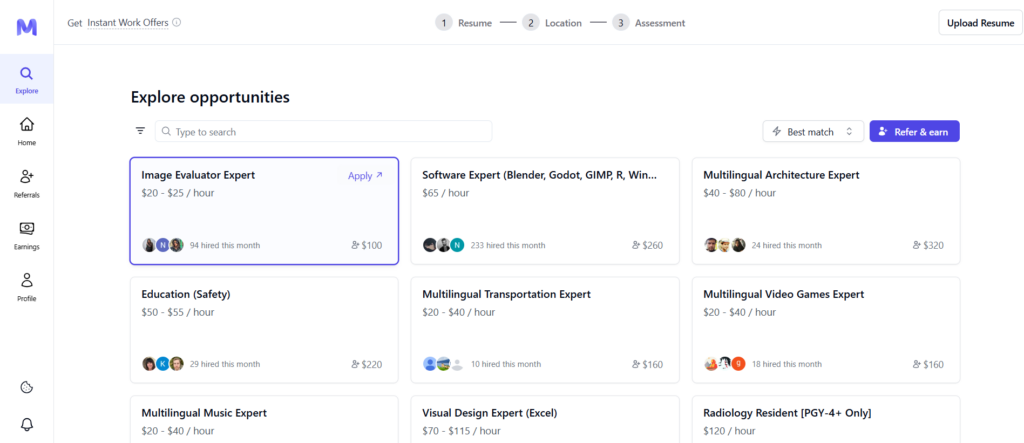Open the filter icon beside search
The width and height of the screenshot is (1024, 443).
tap(140, 131)
